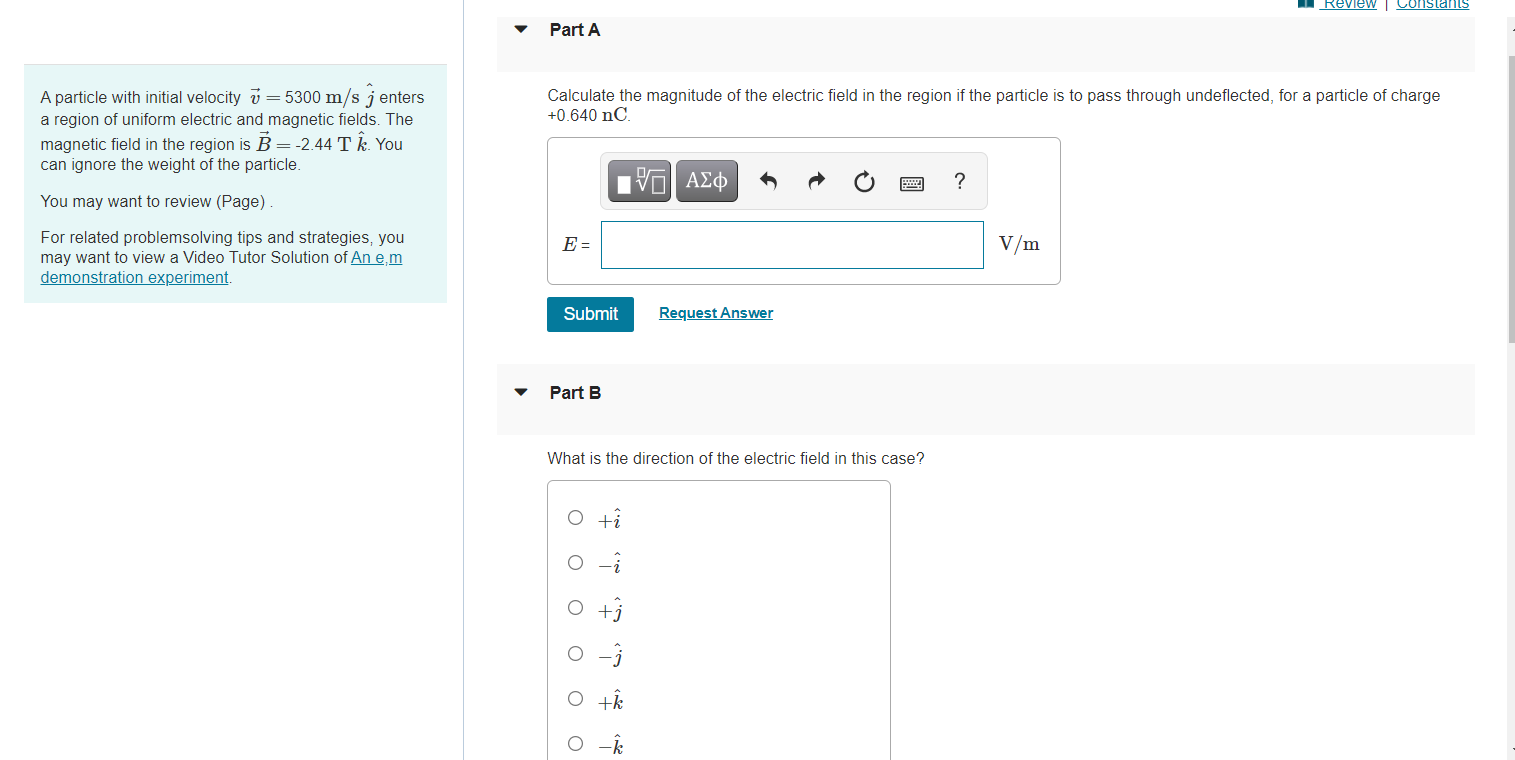This screenshot has width=1515, height=760.
Task: Open the math template palette icon
Action: pos(639,181)
